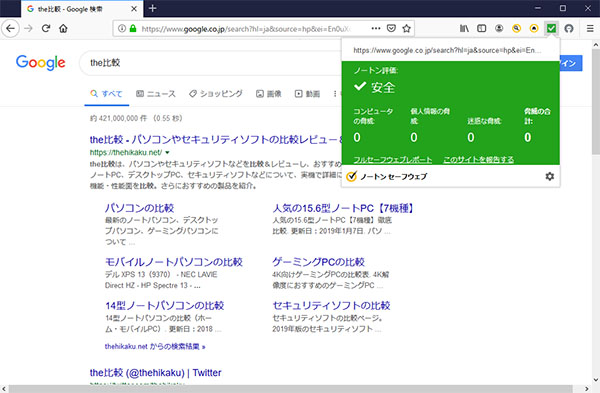The height and width of the screenshot is (393, 600).
Task: Go back with the browser back arrow
Action: click(x=10, y=28)
